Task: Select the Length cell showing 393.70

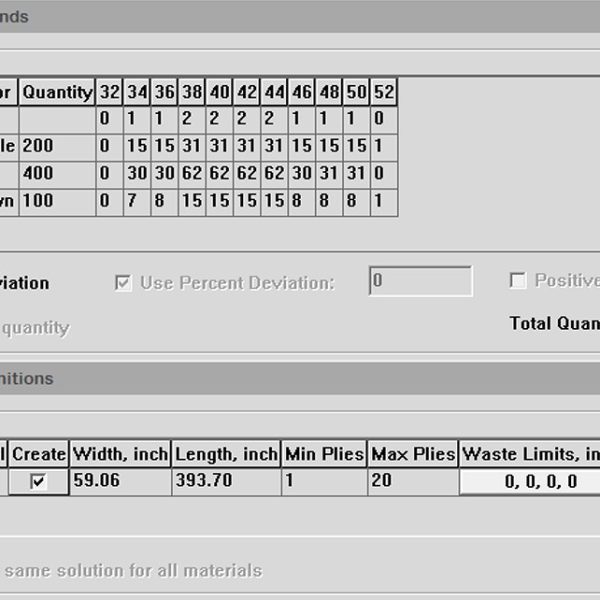Action: [225, 482]
